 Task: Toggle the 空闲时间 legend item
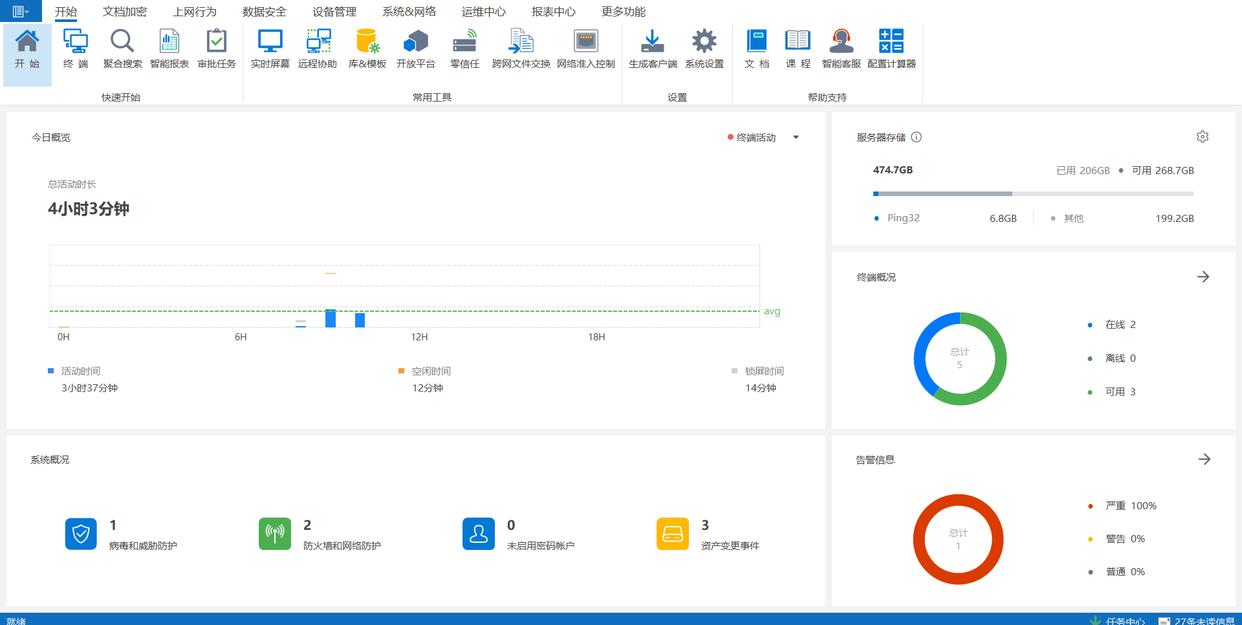click(x=430, y=371)
